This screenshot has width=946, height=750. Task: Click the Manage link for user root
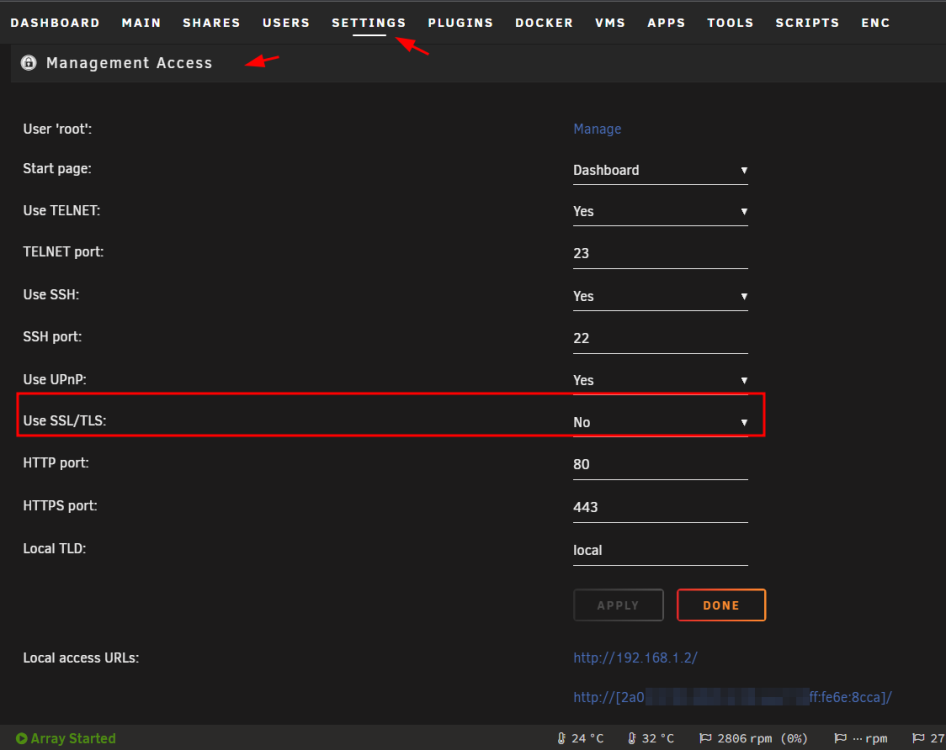tap(597, 129)
